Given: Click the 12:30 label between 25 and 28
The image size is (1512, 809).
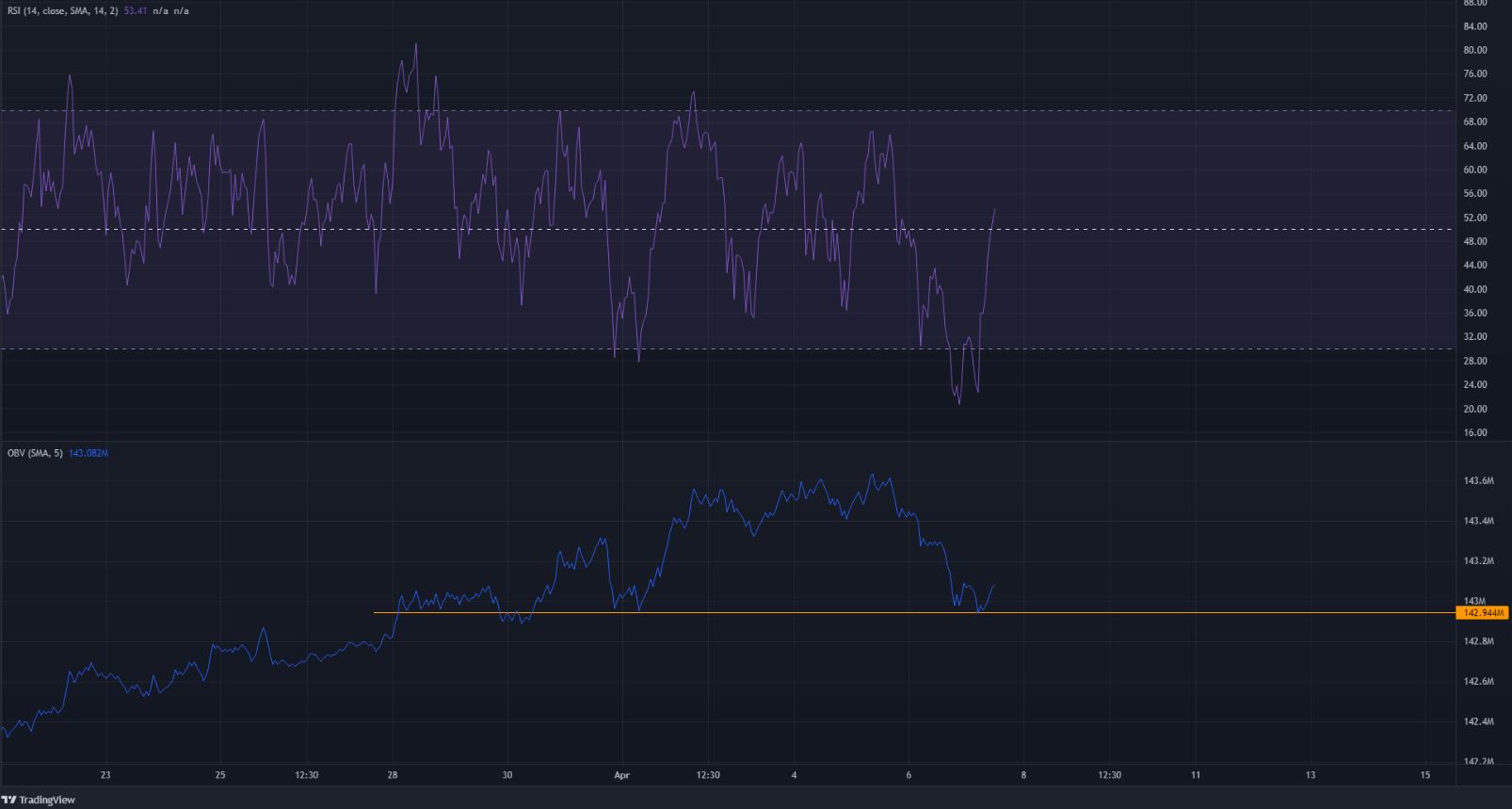Looking at the screenshot, I should (307, 775).
